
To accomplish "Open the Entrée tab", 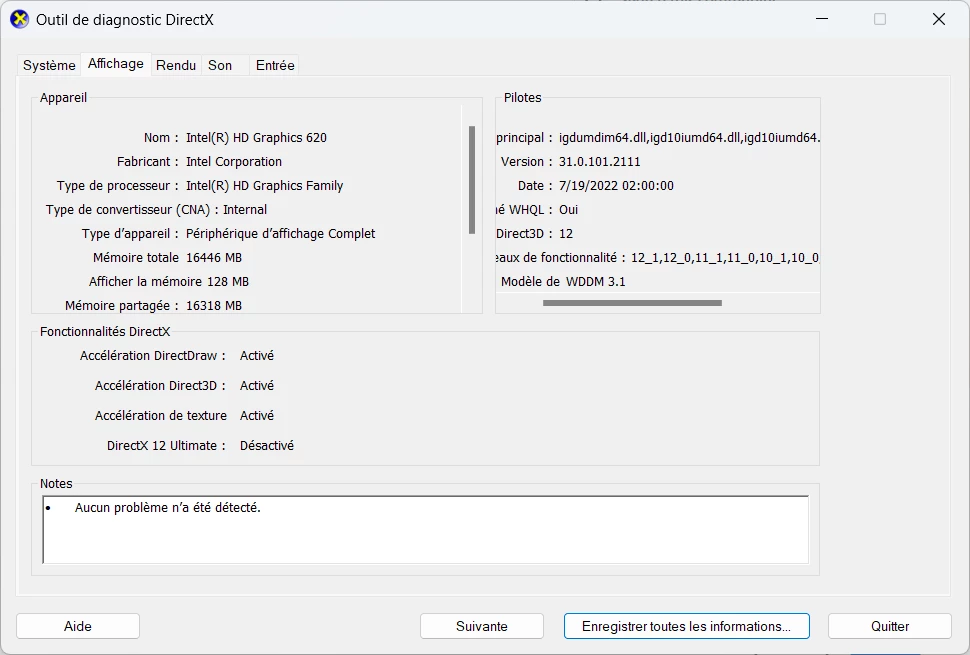I will (275, 65).
